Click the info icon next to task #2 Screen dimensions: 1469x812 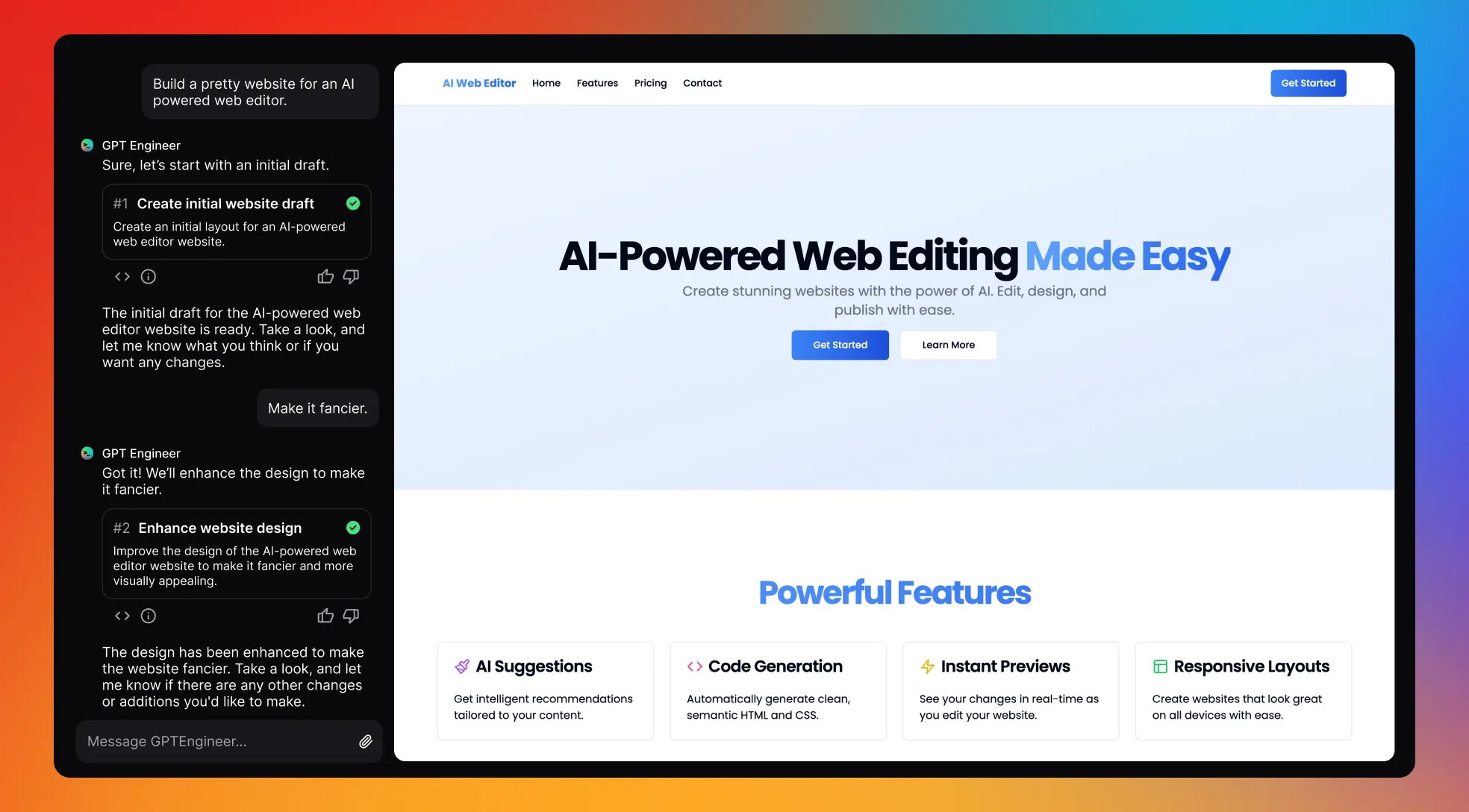[148, 616]
